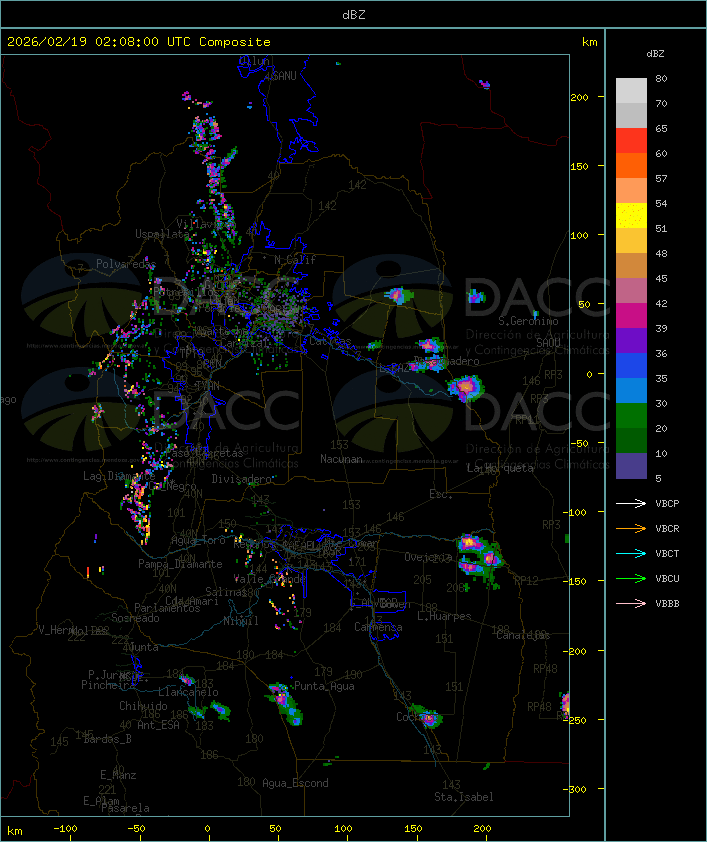Click the 'Chihuido' map label
This screenshot has height=842, width=707.
(143, 706)
